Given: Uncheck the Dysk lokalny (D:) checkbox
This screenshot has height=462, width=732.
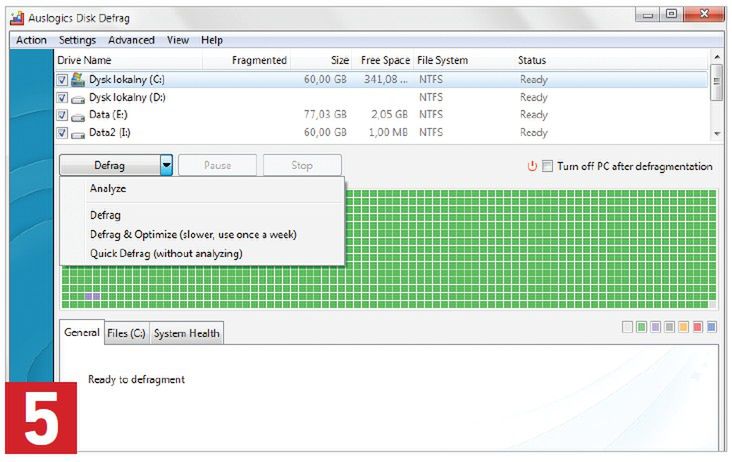Looking at the screenshot, I should 63,98.
